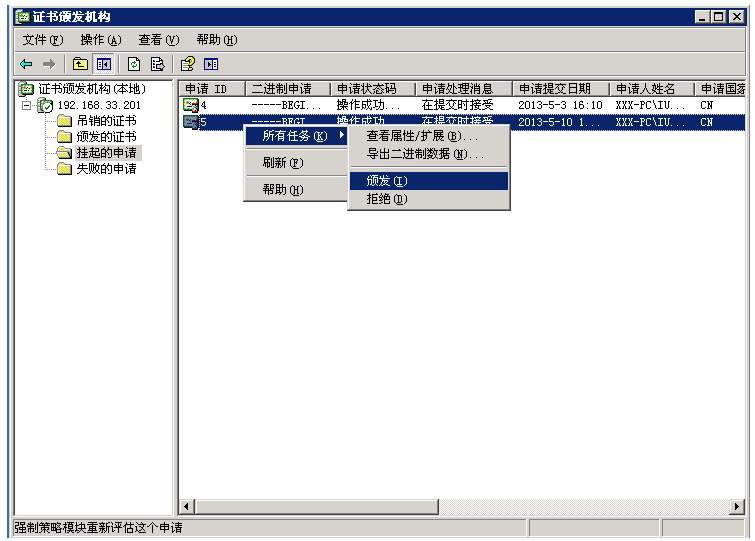Click the Refresh toolbar icon
Viewport: 755px width, 541px height.
click(x=134, y=64)
